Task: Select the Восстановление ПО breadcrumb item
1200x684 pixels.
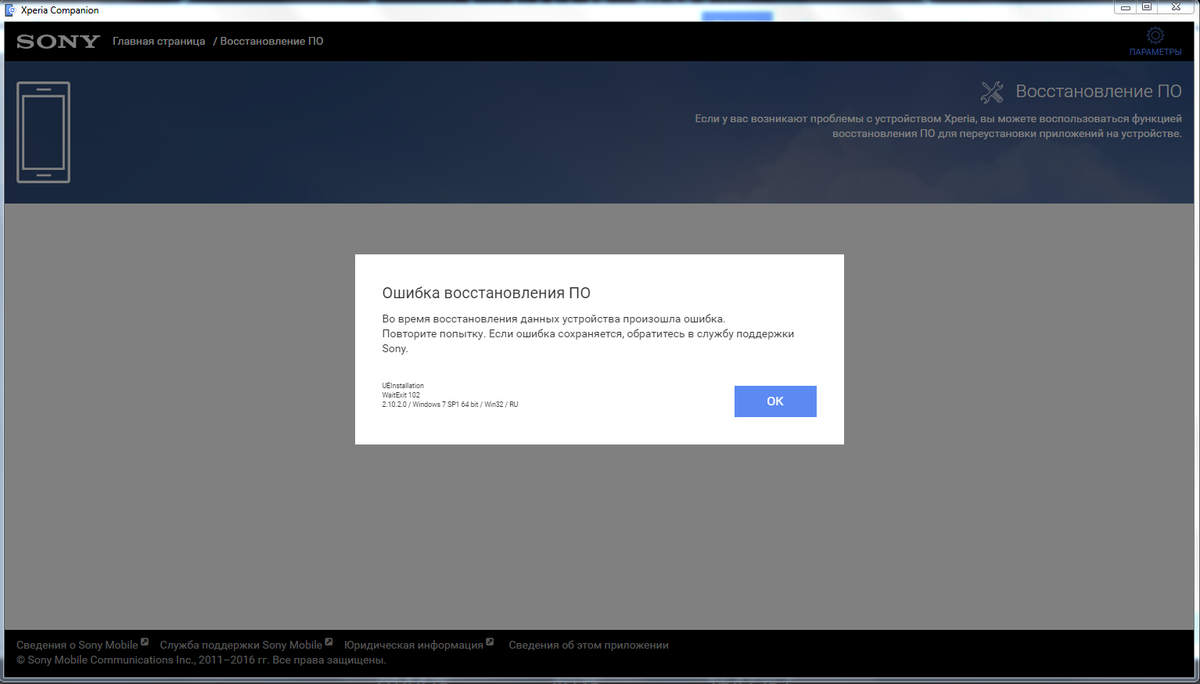Action: (271, 41)
